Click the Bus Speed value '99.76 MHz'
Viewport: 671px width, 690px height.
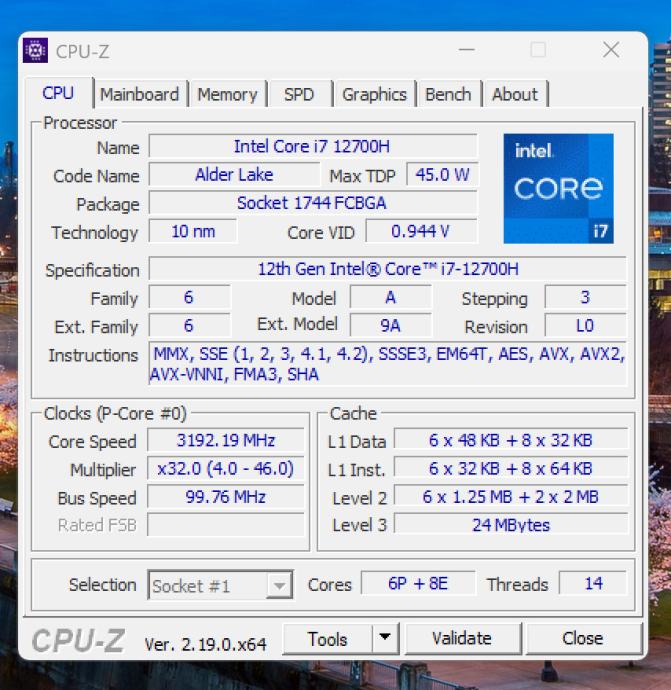(226, 497)
